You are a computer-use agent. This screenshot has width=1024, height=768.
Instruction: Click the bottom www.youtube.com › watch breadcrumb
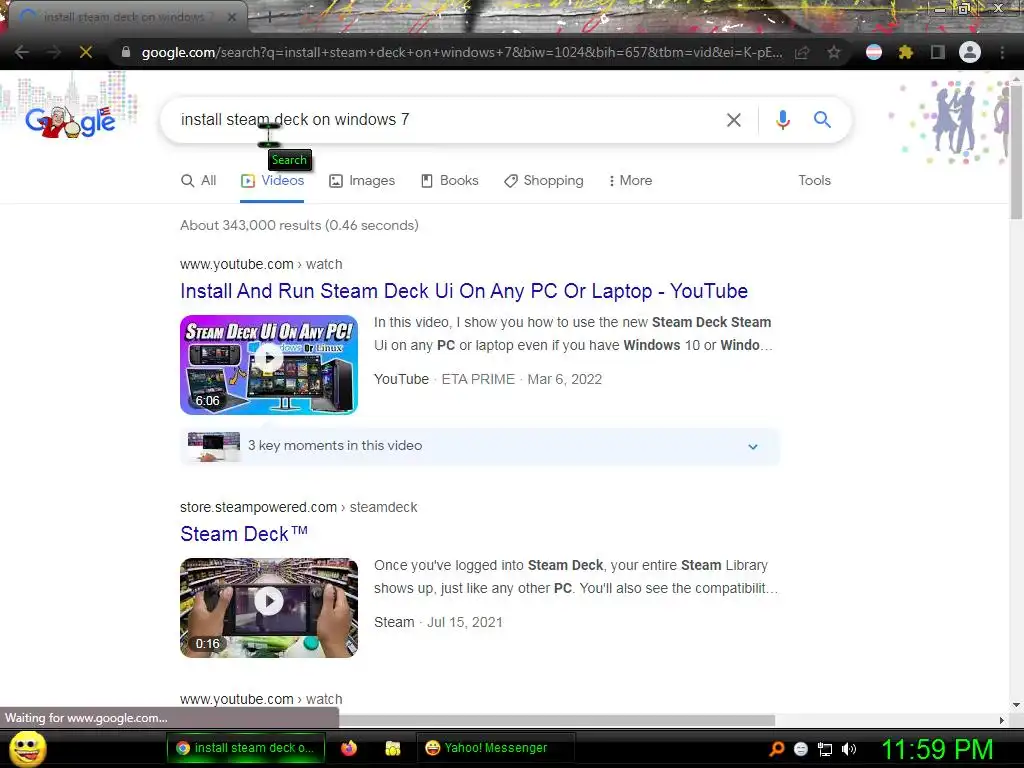point(261,699)
